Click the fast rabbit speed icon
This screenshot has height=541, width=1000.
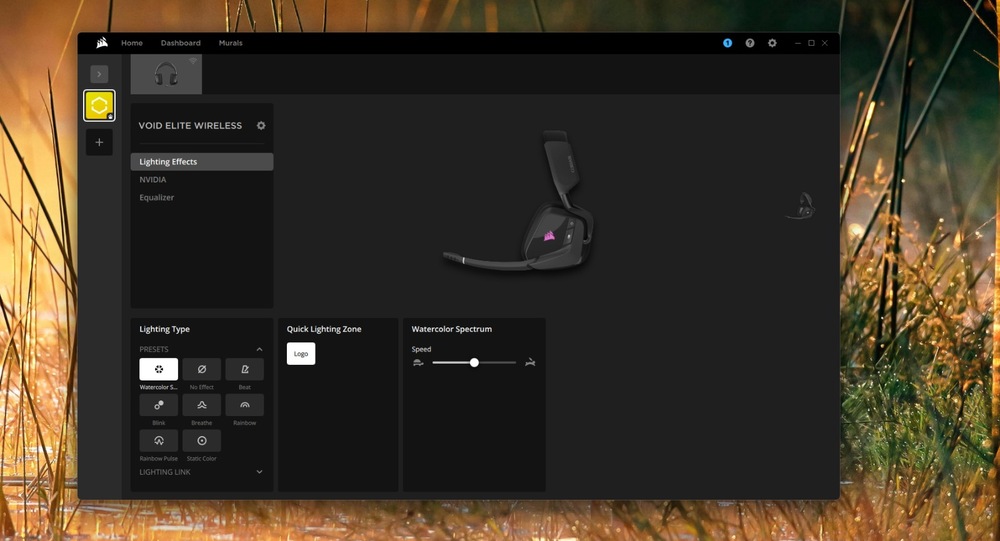click(530, 362)
